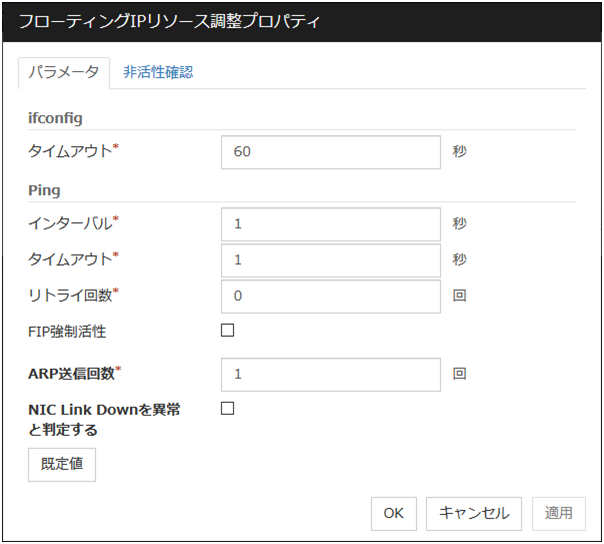Click the ifconfig section heading

pyautogui.click(x=55, y=117)
